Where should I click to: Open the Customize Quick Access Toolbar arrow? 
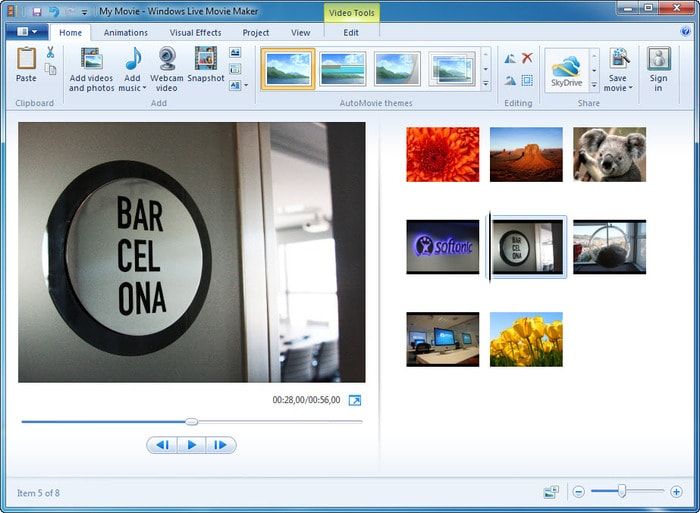[84, 12]
